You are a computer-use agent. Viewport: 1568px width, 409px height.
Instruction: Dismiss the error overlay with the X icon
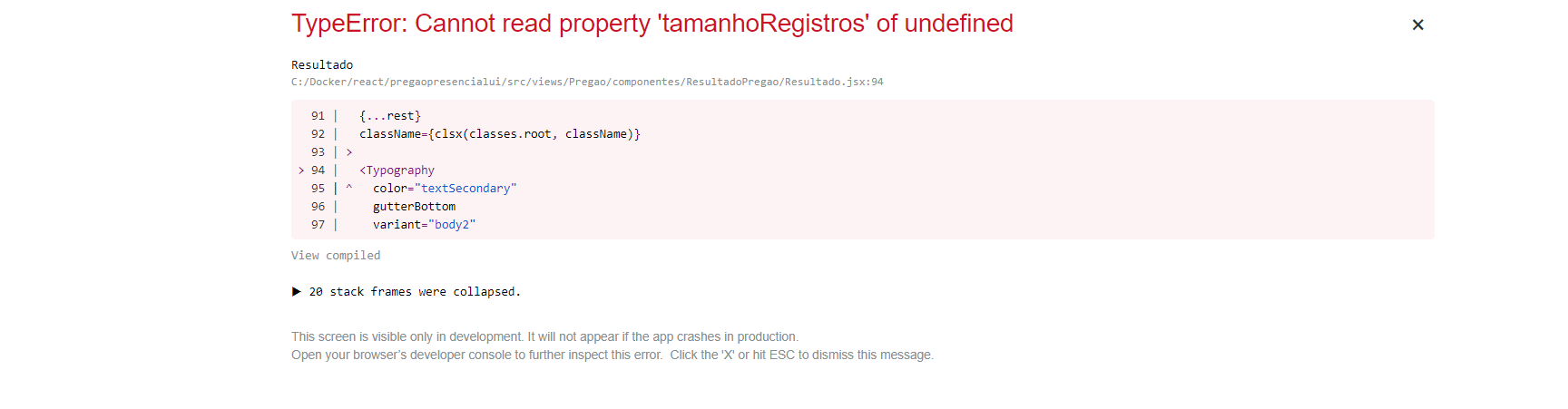coord(1417,24)
